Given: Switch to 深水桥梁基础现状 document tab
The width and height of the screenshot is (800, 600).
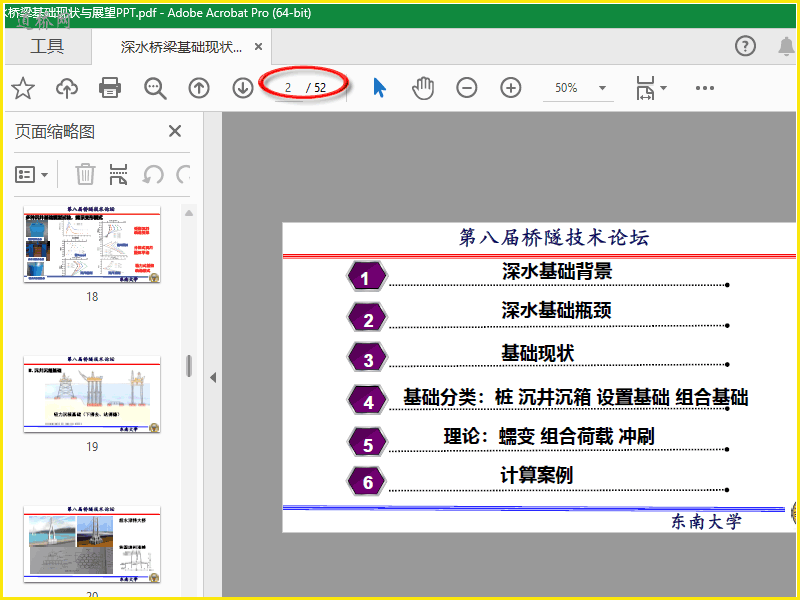Looking at the screenshot, I should pyautogui.click(x=181, y=47).
